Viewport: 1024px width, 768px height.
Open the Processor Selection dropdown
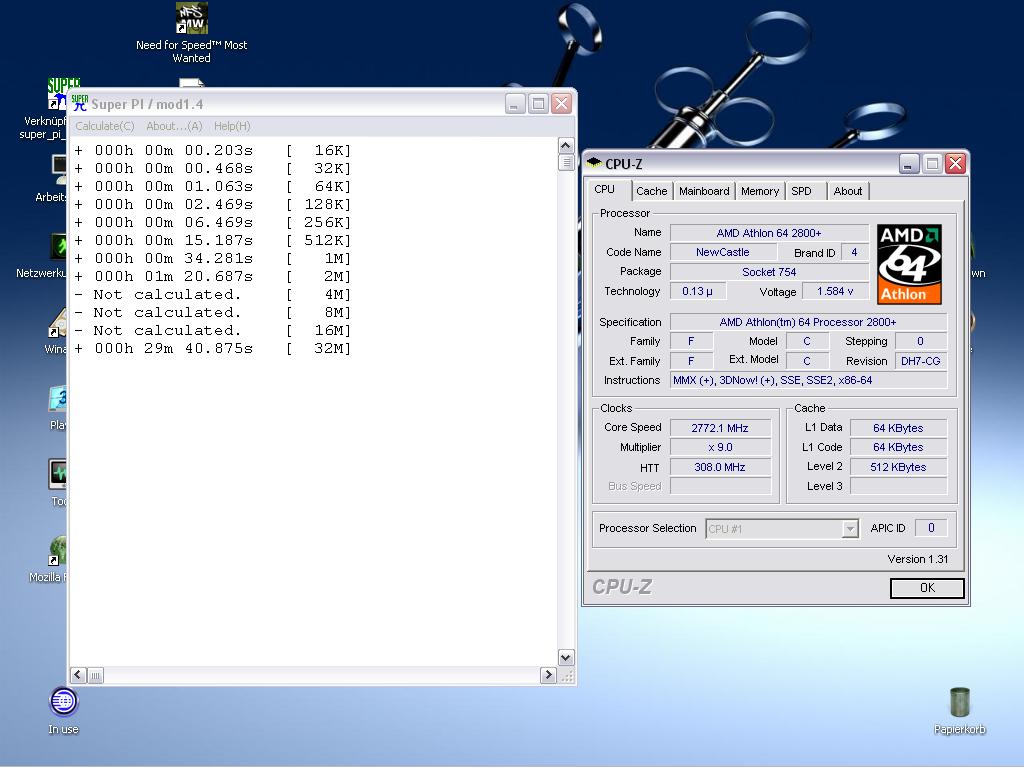click(782, 528)
